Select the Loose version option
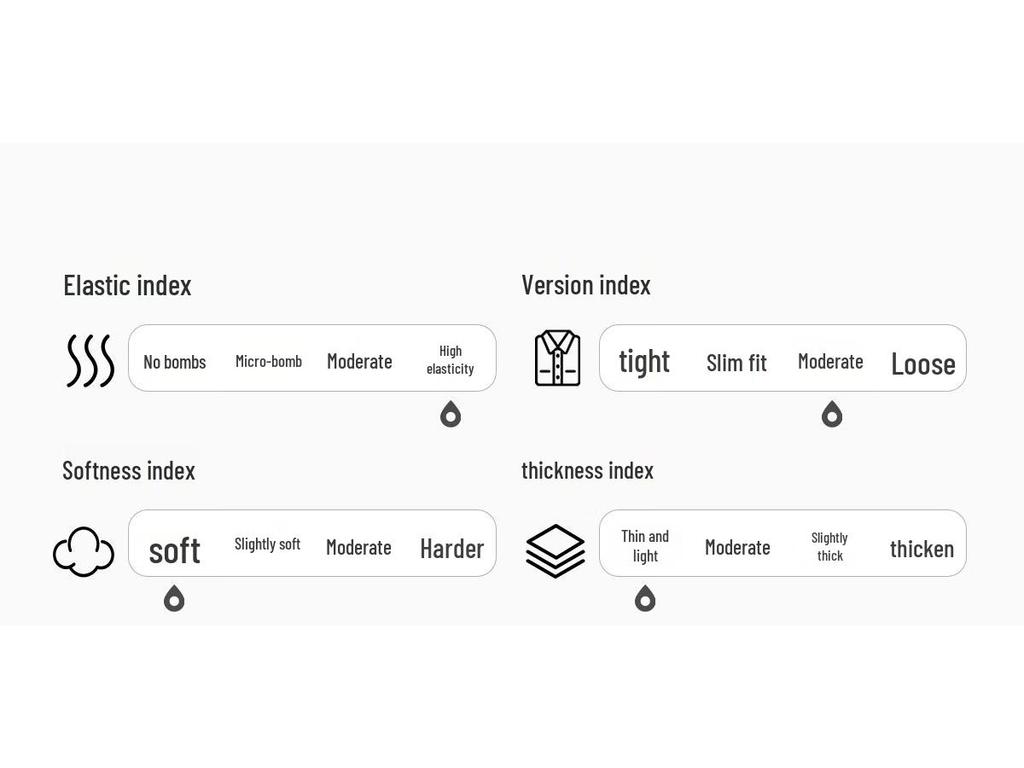 [922, 364]
